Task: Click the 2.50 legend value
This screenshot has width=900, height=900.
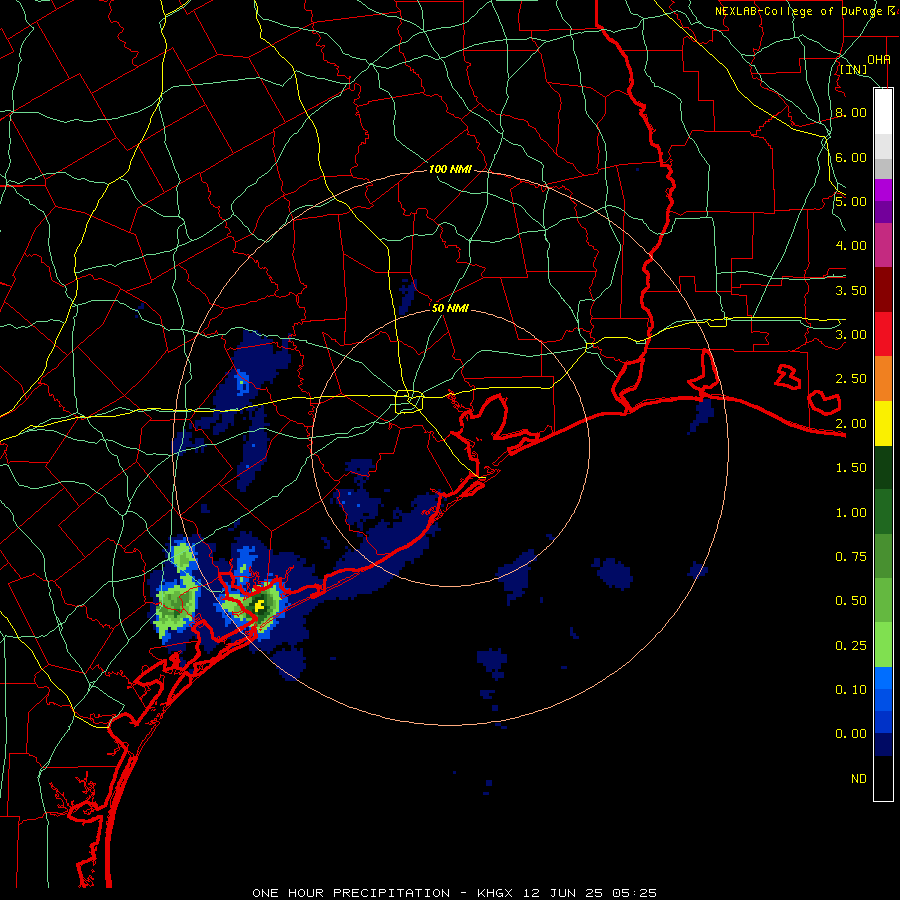Action: click(851, 379)
